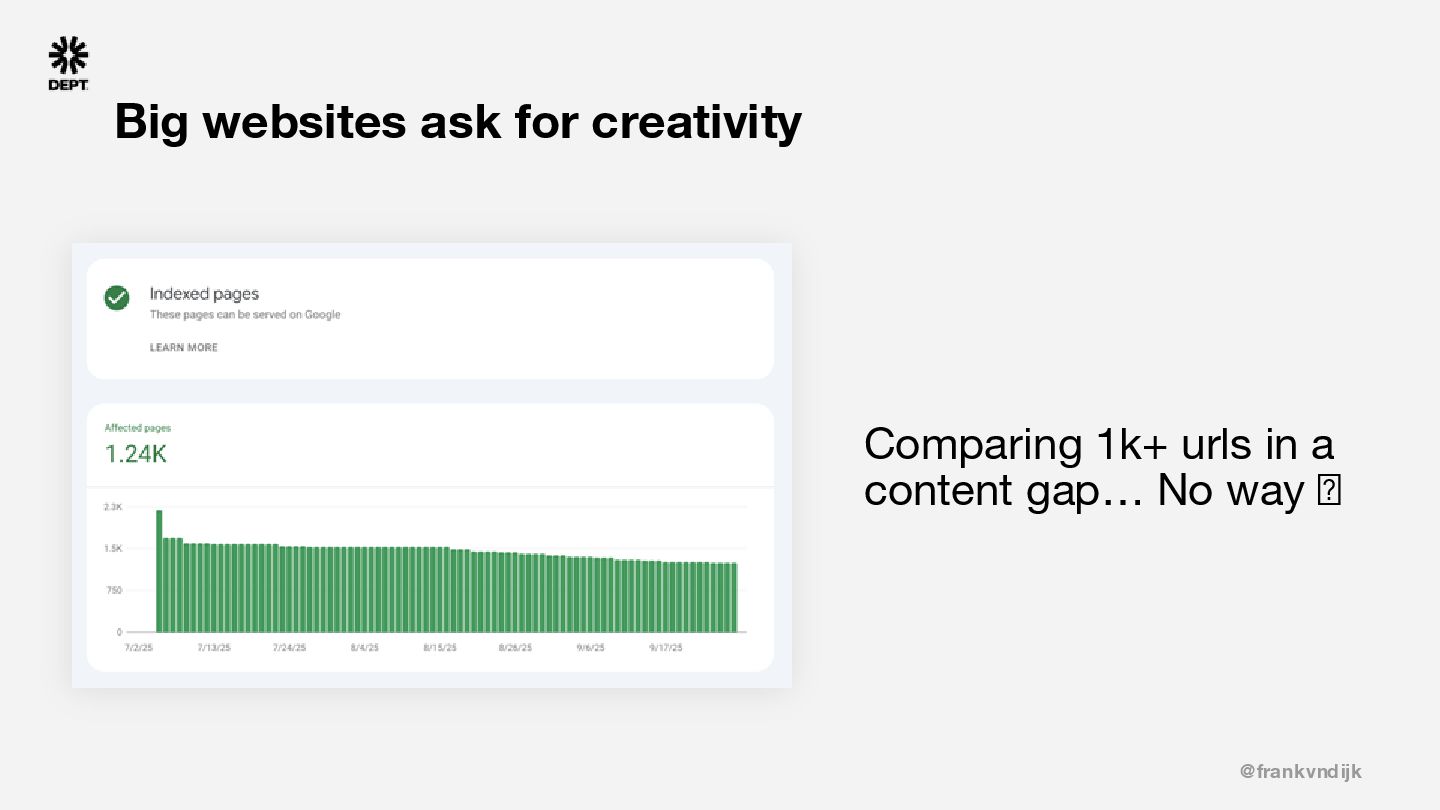Click the 2.3K y-axis label
The image size is (1440, 810).
pos(112,508)
